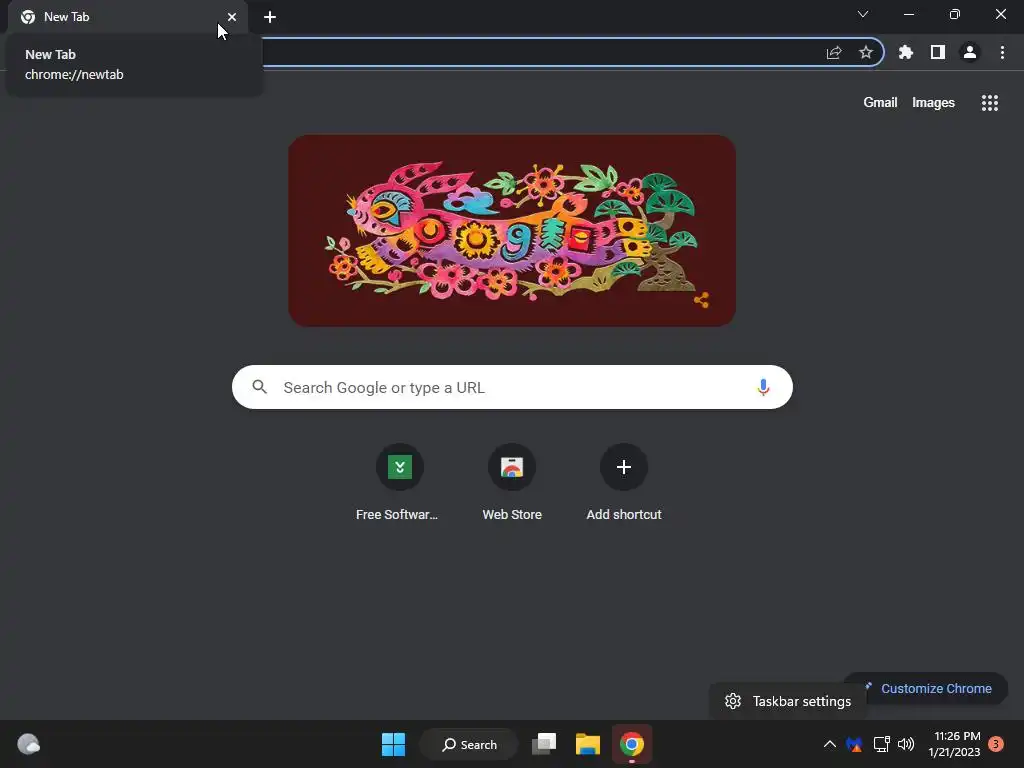Open Chrome's three-dot menu
The width and height of the screenshot is (1024, 768).
coord(1002,52)
